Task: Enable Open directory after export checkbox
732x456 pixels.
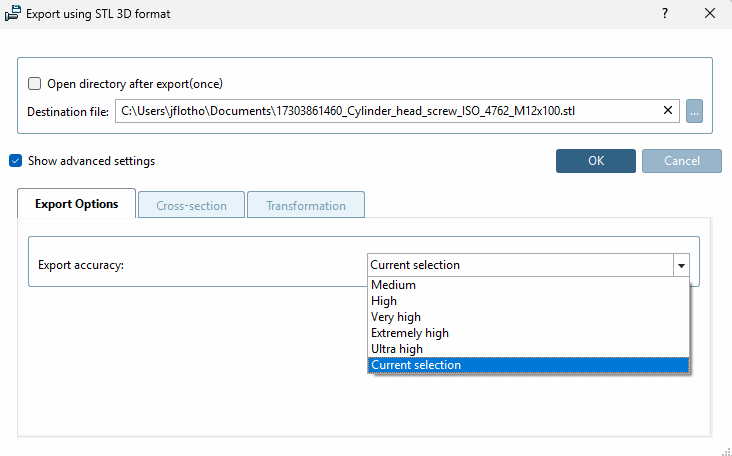Action: [x=35, y=84]
